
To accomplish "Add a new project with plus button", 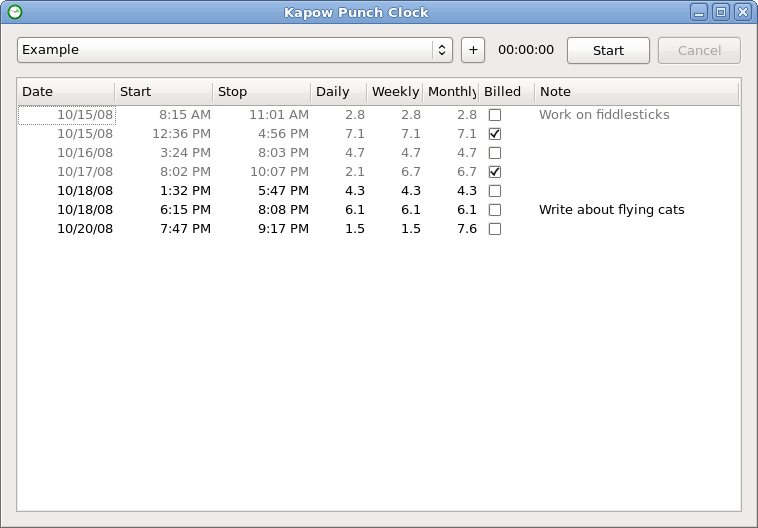I will (473, 50).
